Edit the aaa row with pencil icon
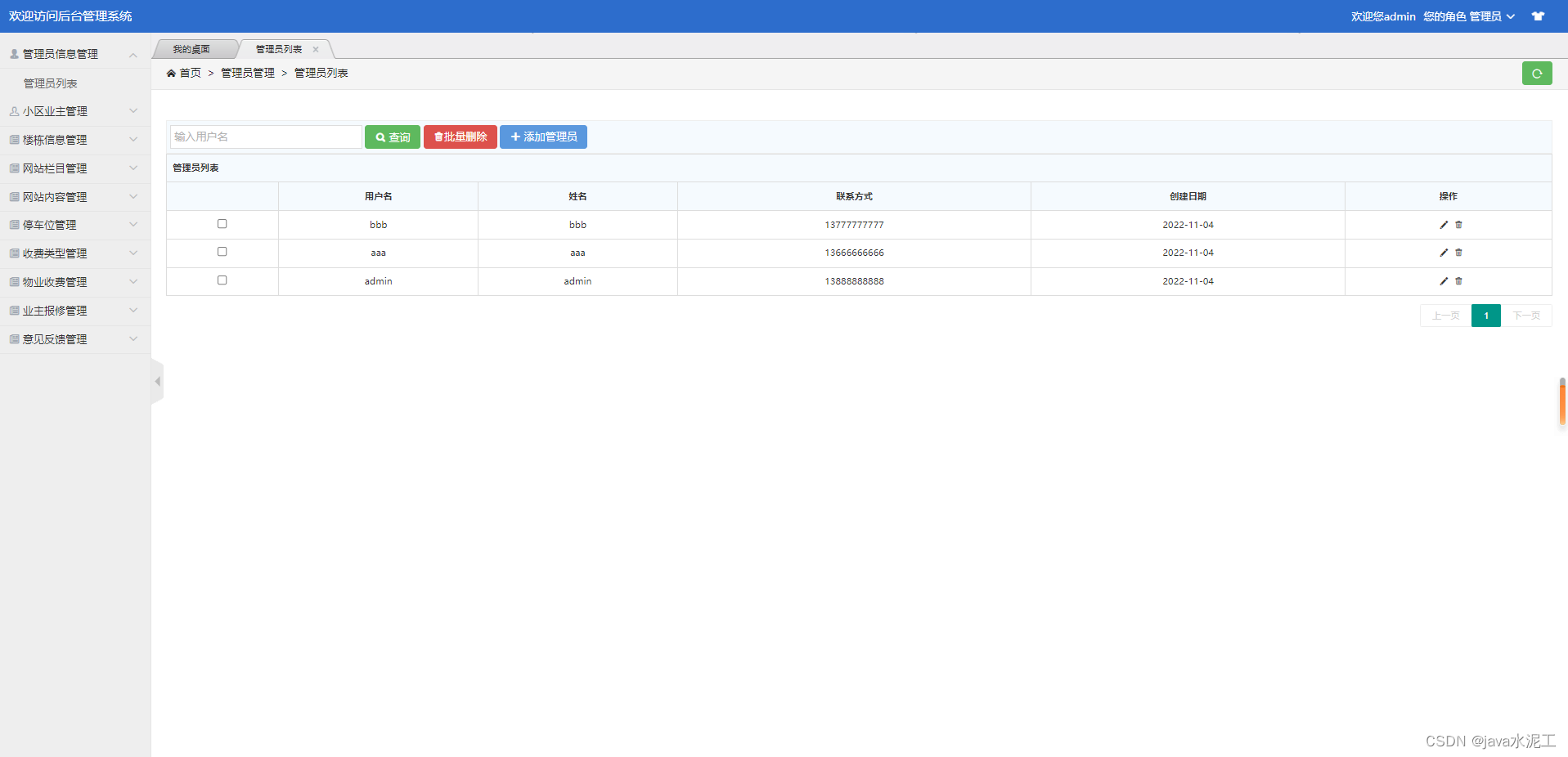 [x=1444, y=253]
